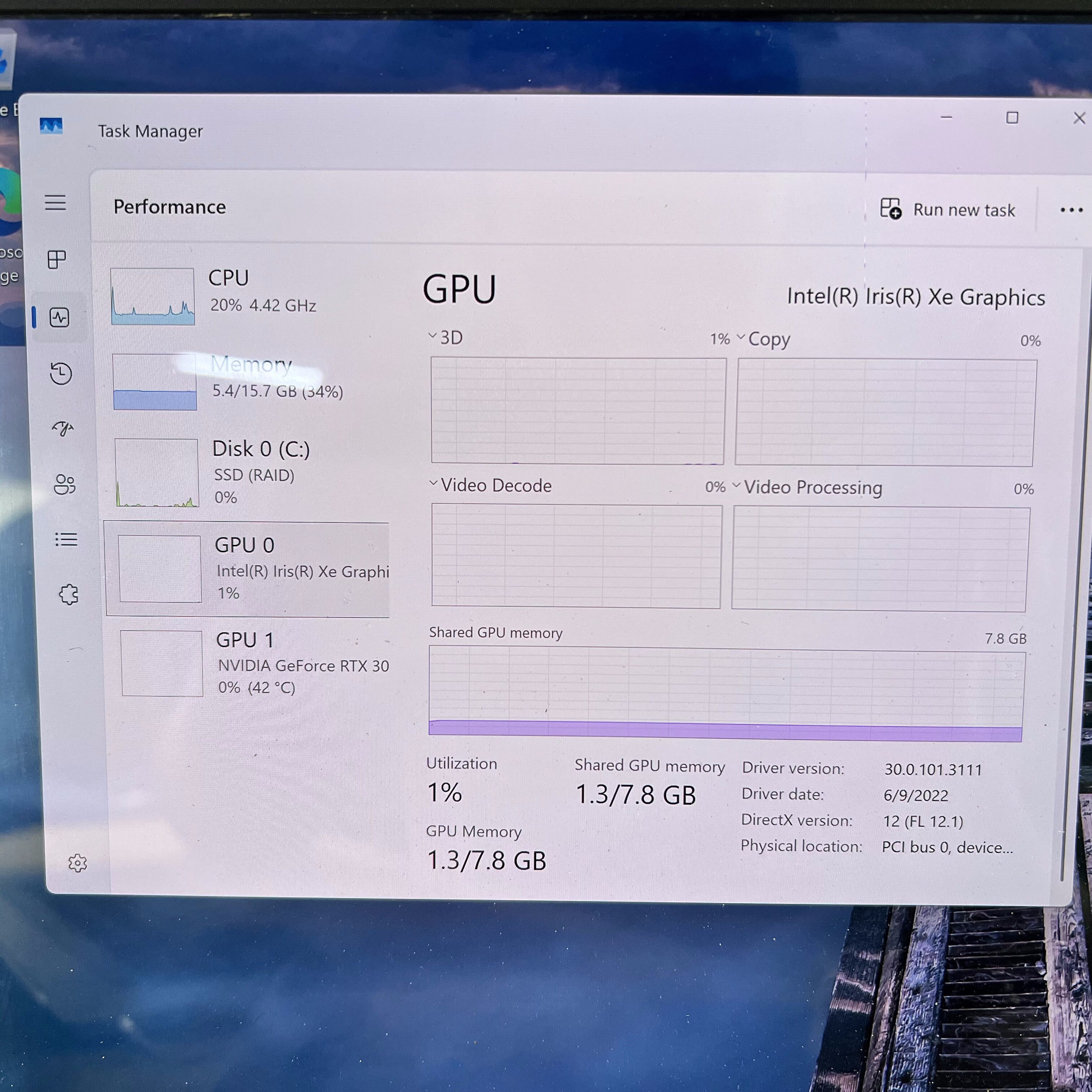Open the Users page icon
Viewport: 1092px width, 1092px height.
pyautogui.click(x=64, y=484)
